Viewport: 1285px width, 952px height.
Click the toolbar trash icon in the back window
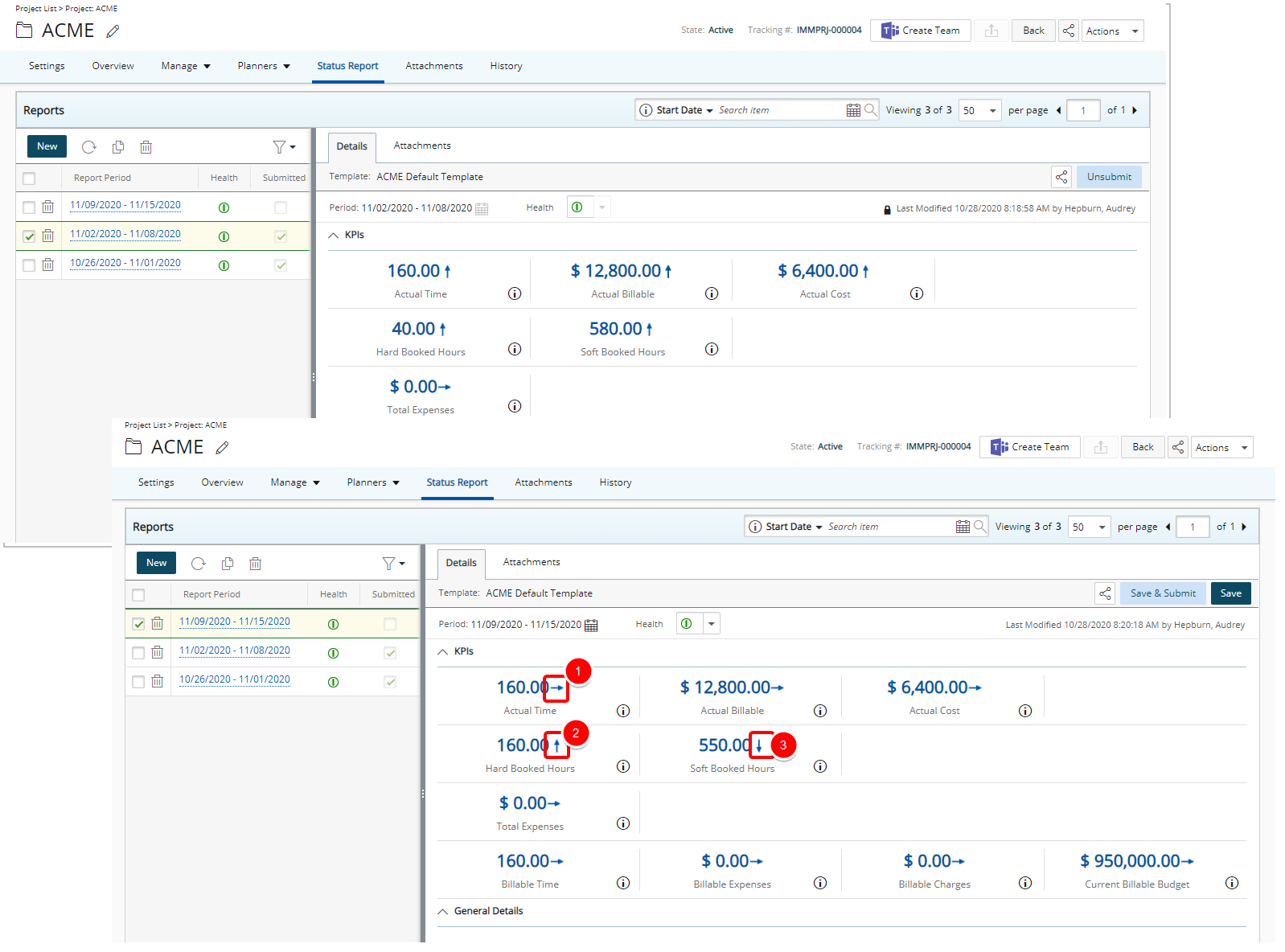146,147
